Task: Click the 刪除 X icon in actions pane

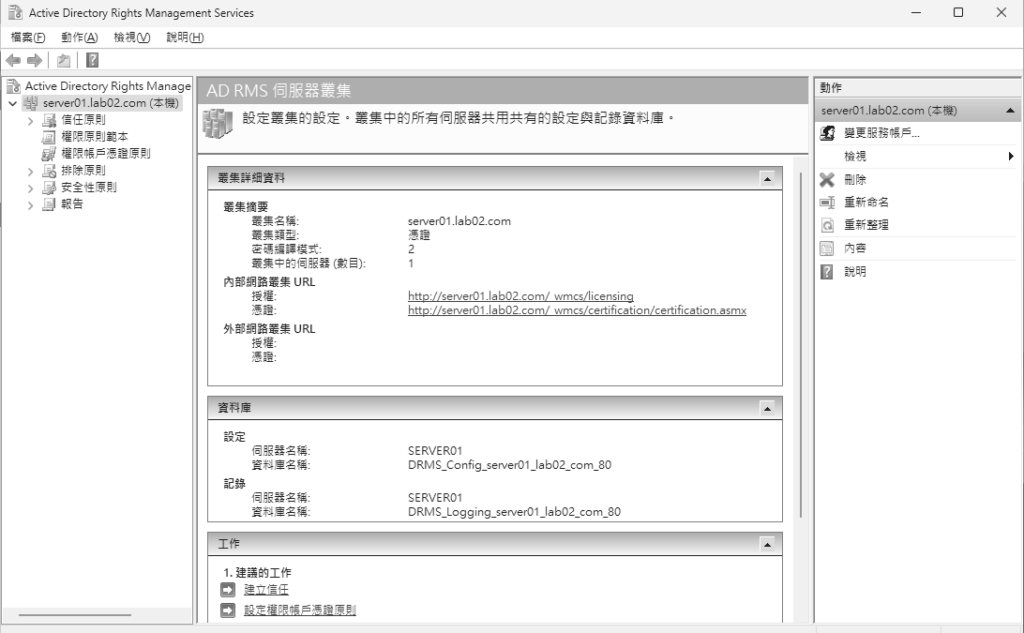Action: (x=827, y=180)
